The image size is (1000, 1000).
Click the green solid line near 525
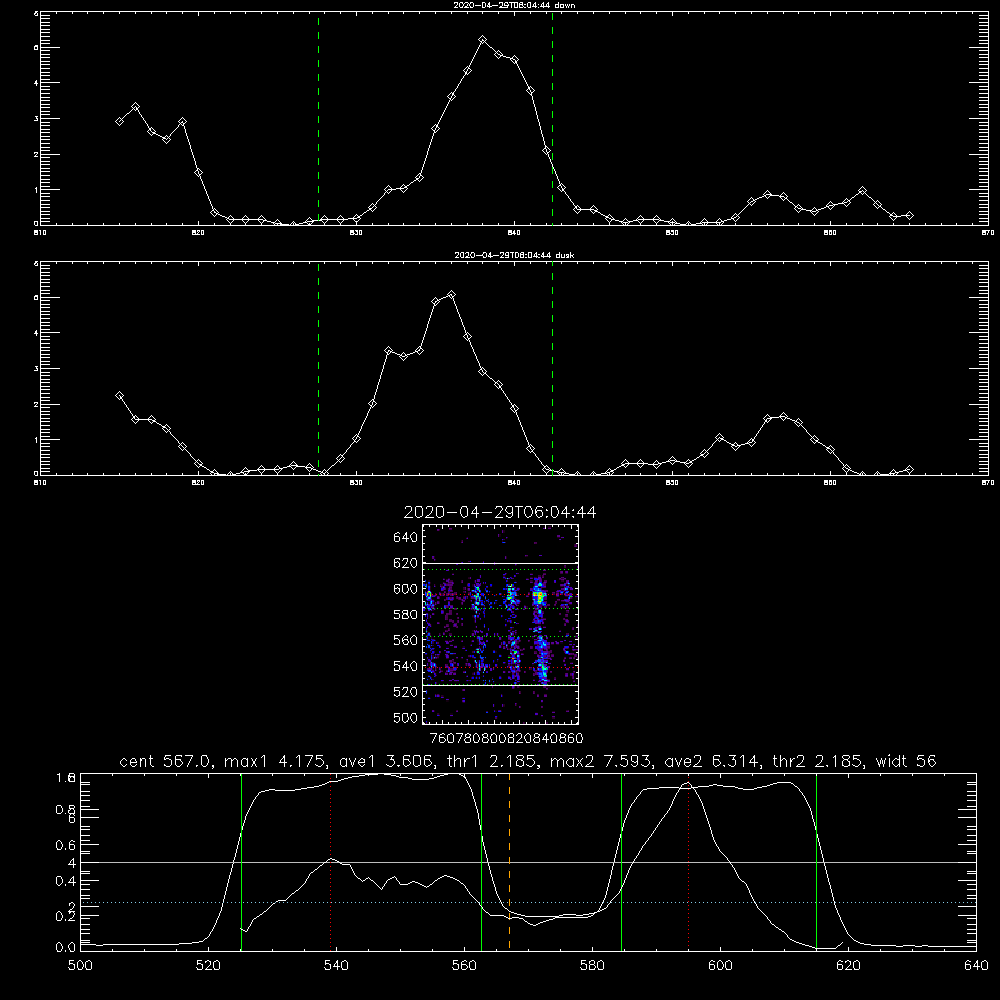241,862
